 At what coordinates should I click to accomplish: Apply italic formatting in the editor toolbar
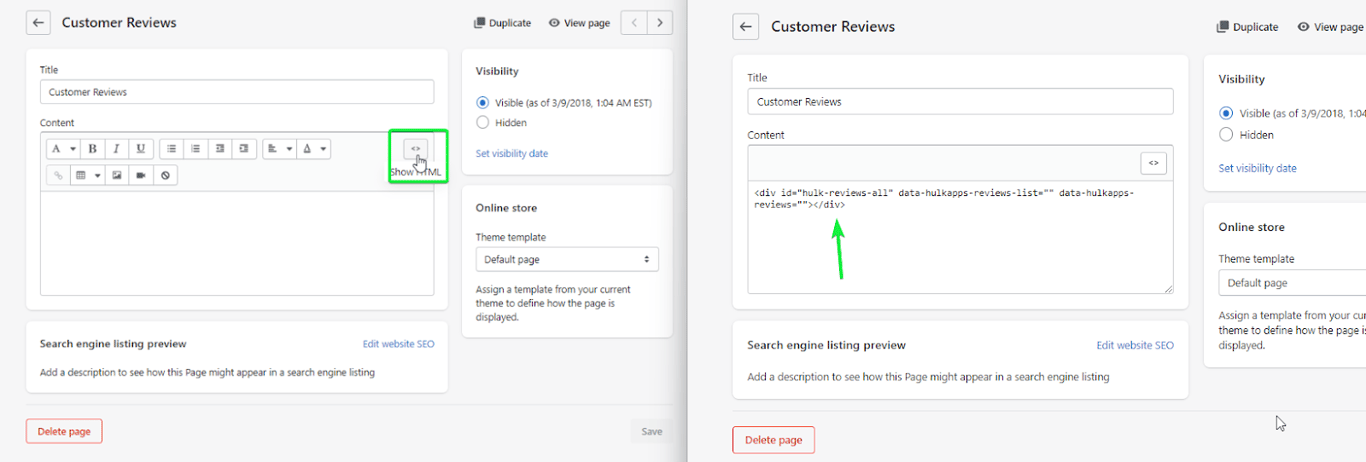(x=117, y=149)
